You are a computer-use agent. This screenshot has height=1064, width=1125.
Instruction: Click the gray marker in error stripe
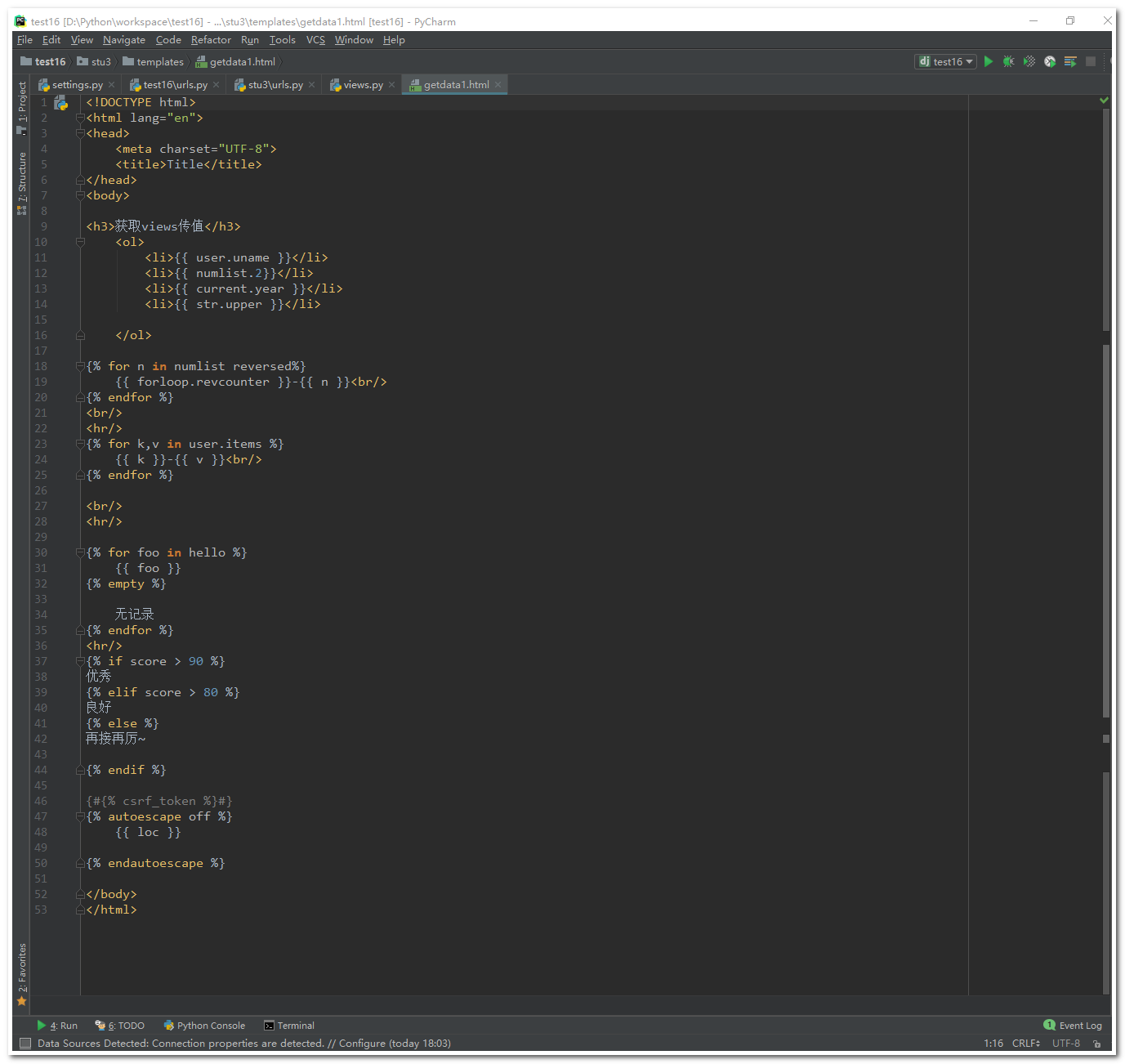(1106, 739)
